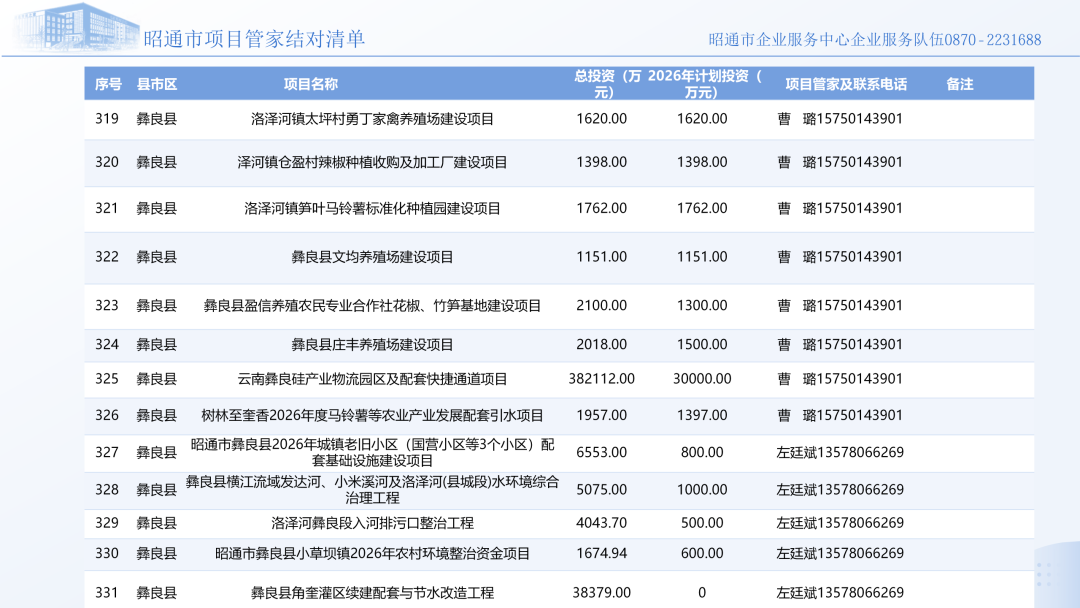Screen dimensions: 1080x608
Task: Select row number 321
Action: click(107, 208)
